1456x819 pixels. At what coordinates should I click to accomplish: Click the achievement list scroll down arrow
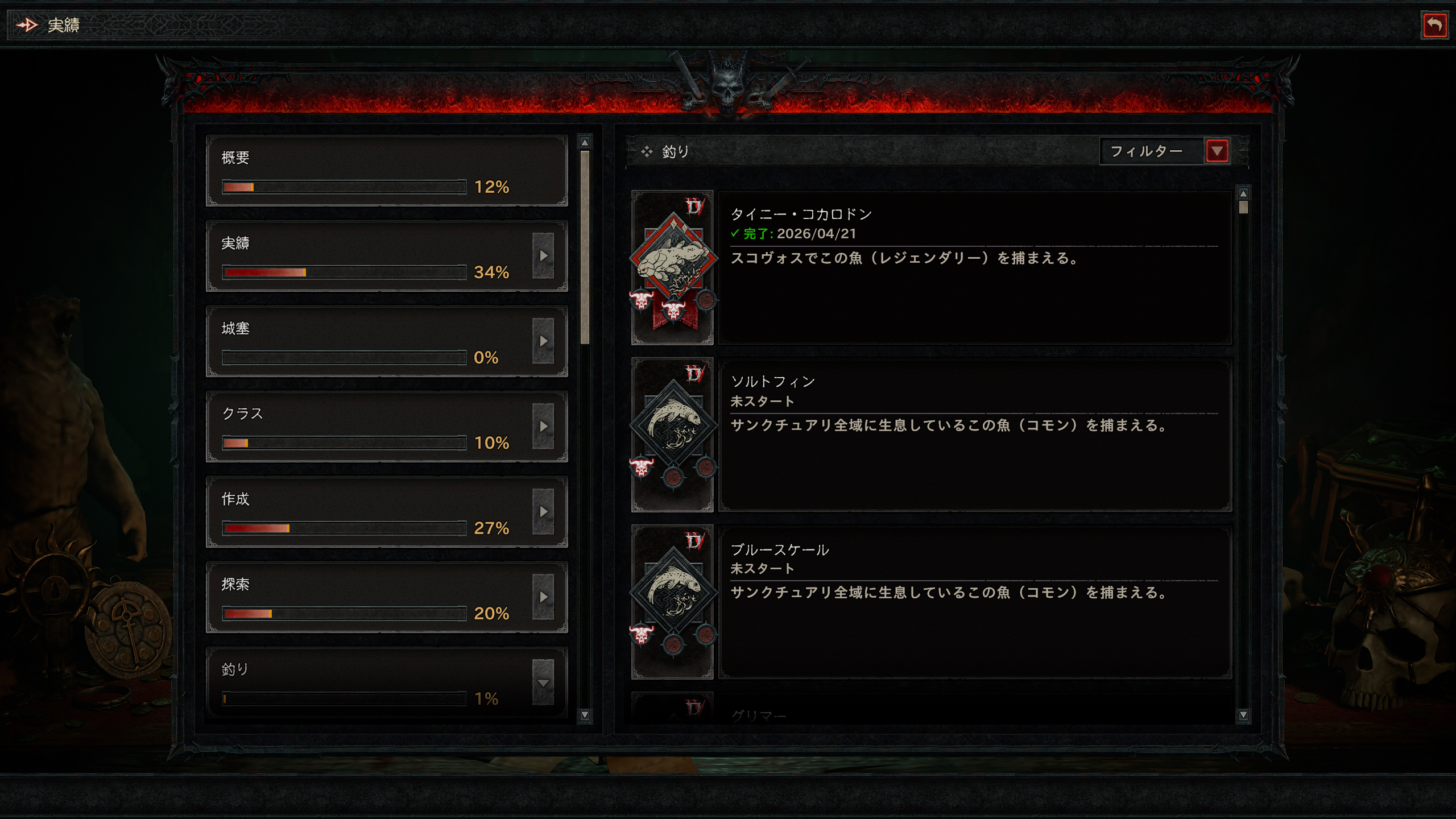[x=1243, y=715]
